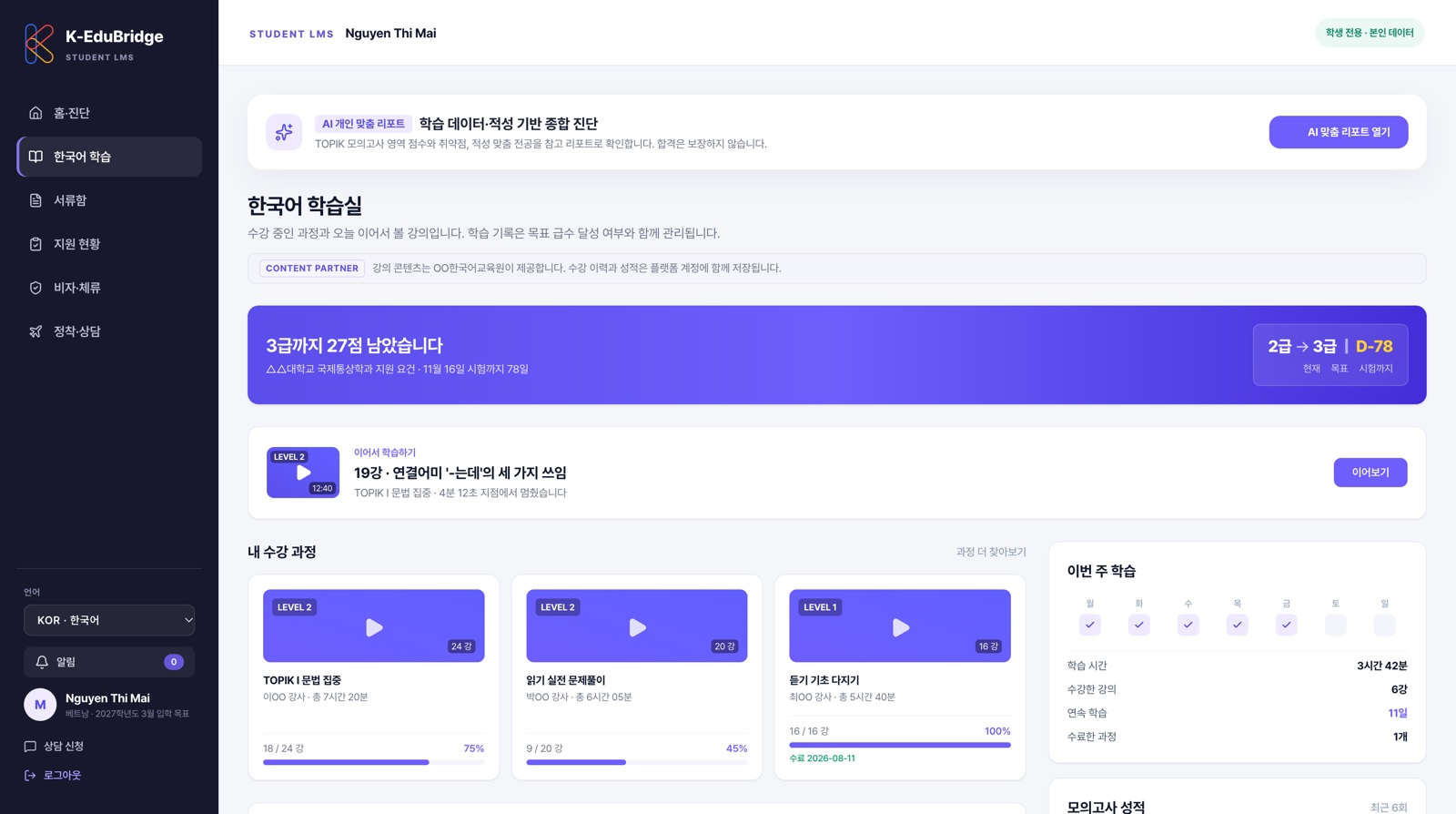Image resolution: width=1456 pixels, height=814 pixels.
Task: Click the 2급 → 3급 D-78 goal box
Action: 1330,355
